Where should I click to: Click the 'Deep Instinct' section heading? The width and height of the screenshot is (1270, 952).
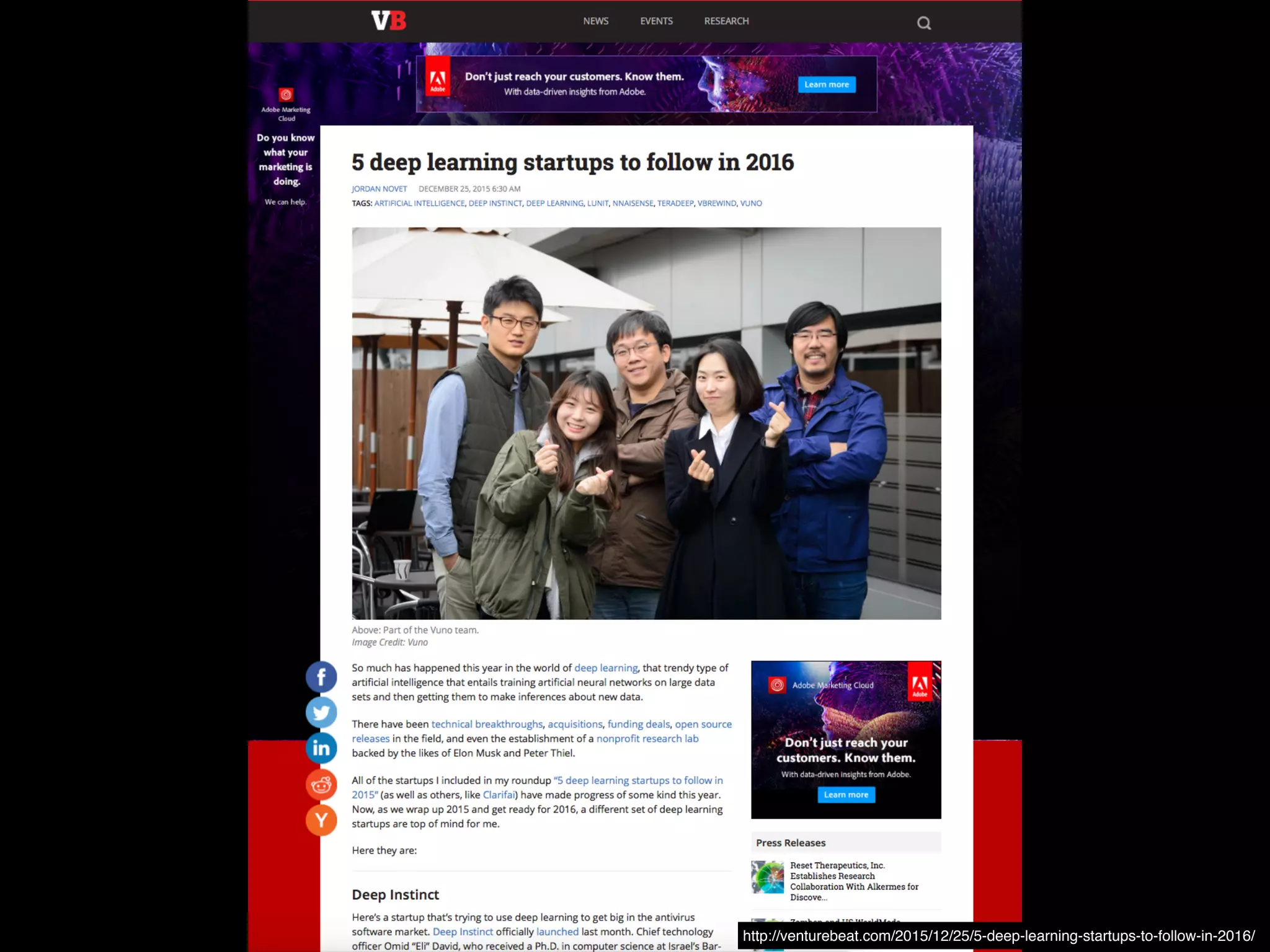point(395,894)
